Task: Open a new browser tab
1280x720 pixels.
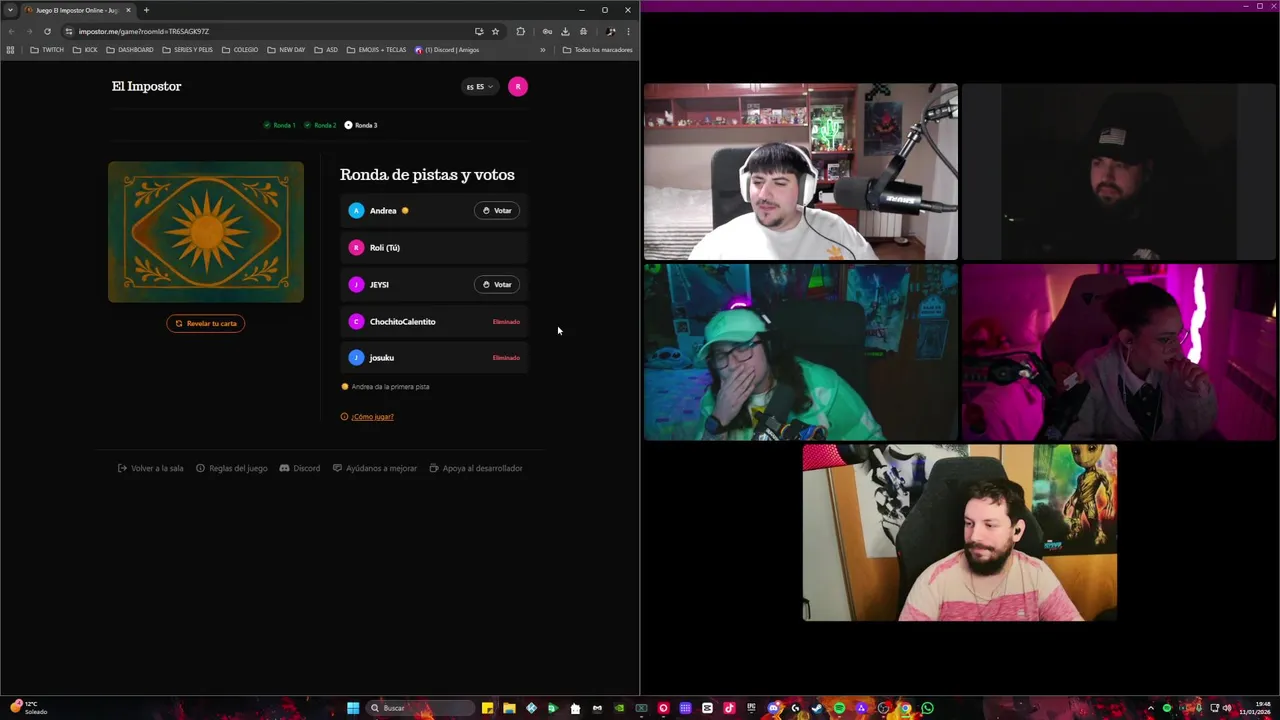Action: point(146,10)
